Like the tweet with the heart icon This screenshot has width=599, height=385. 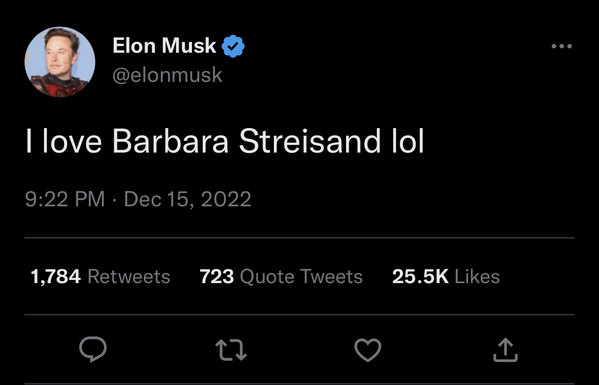coord(368,350)
